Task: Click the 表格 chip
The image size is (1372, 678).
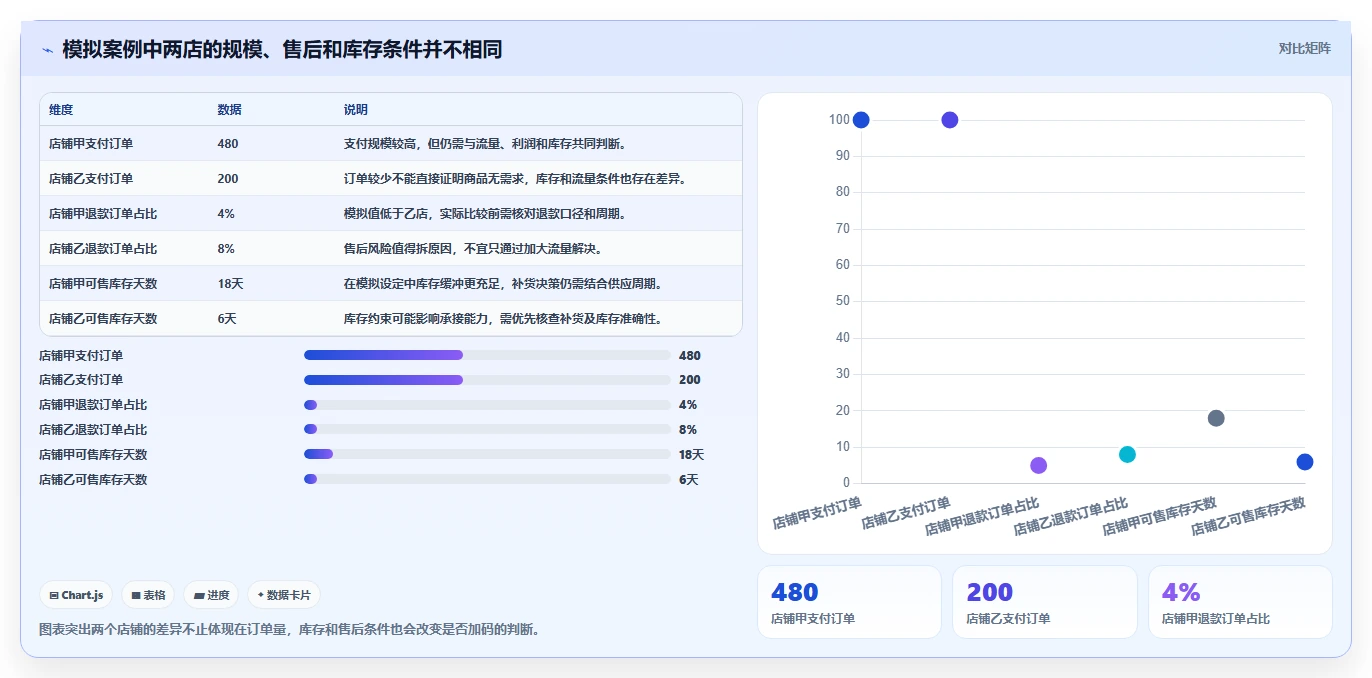Action: 148,595
